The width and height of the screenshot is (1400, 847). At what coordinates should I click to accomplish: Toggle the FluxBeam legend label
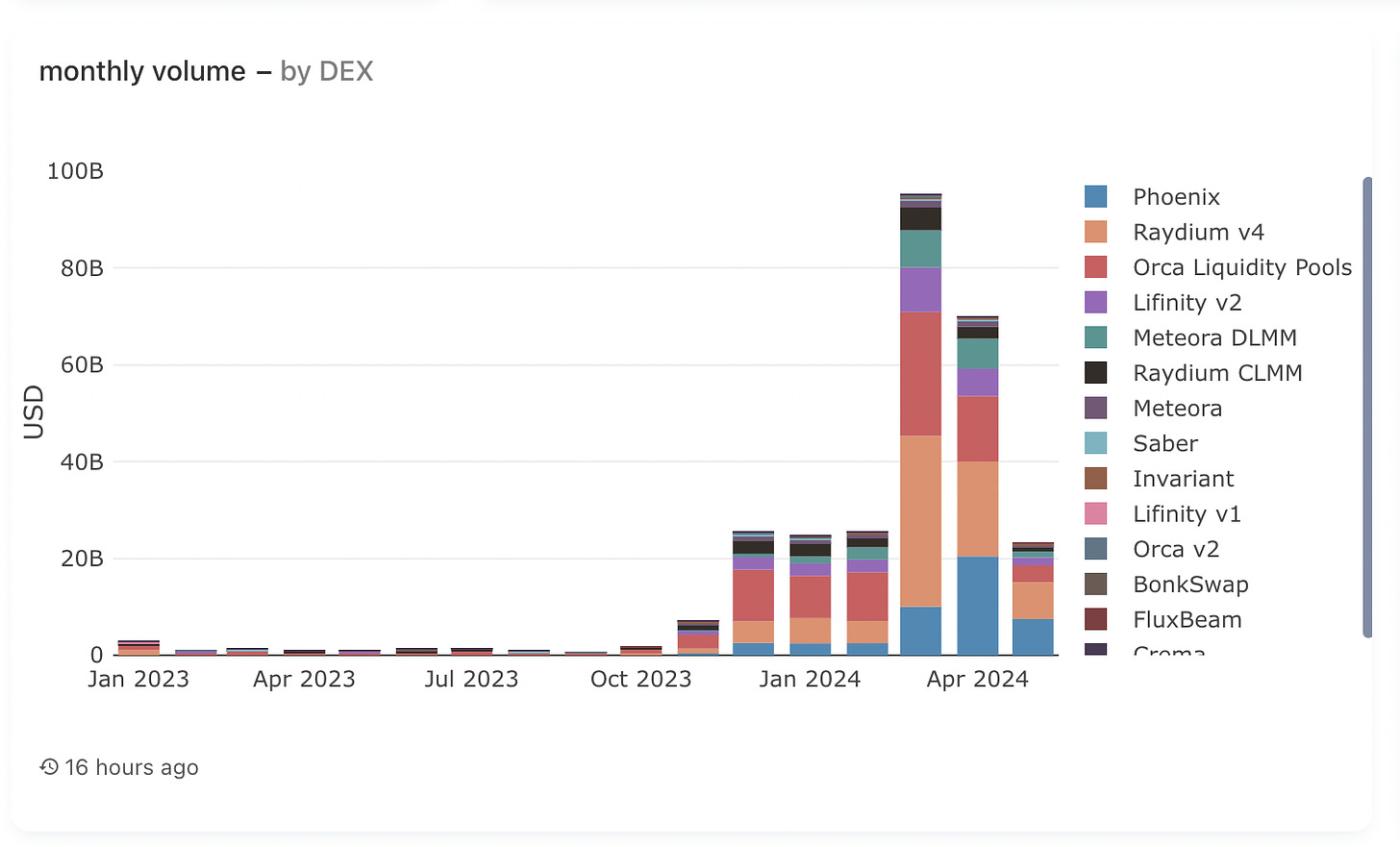1187,620
